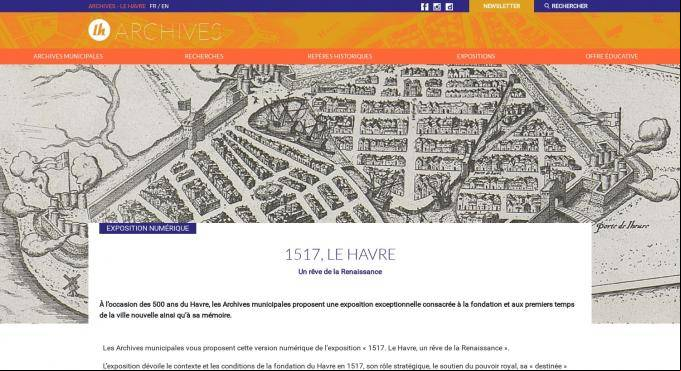Click the magnifying glass search icon
This screenshot has height=371, width=681.
pos(547,6)
